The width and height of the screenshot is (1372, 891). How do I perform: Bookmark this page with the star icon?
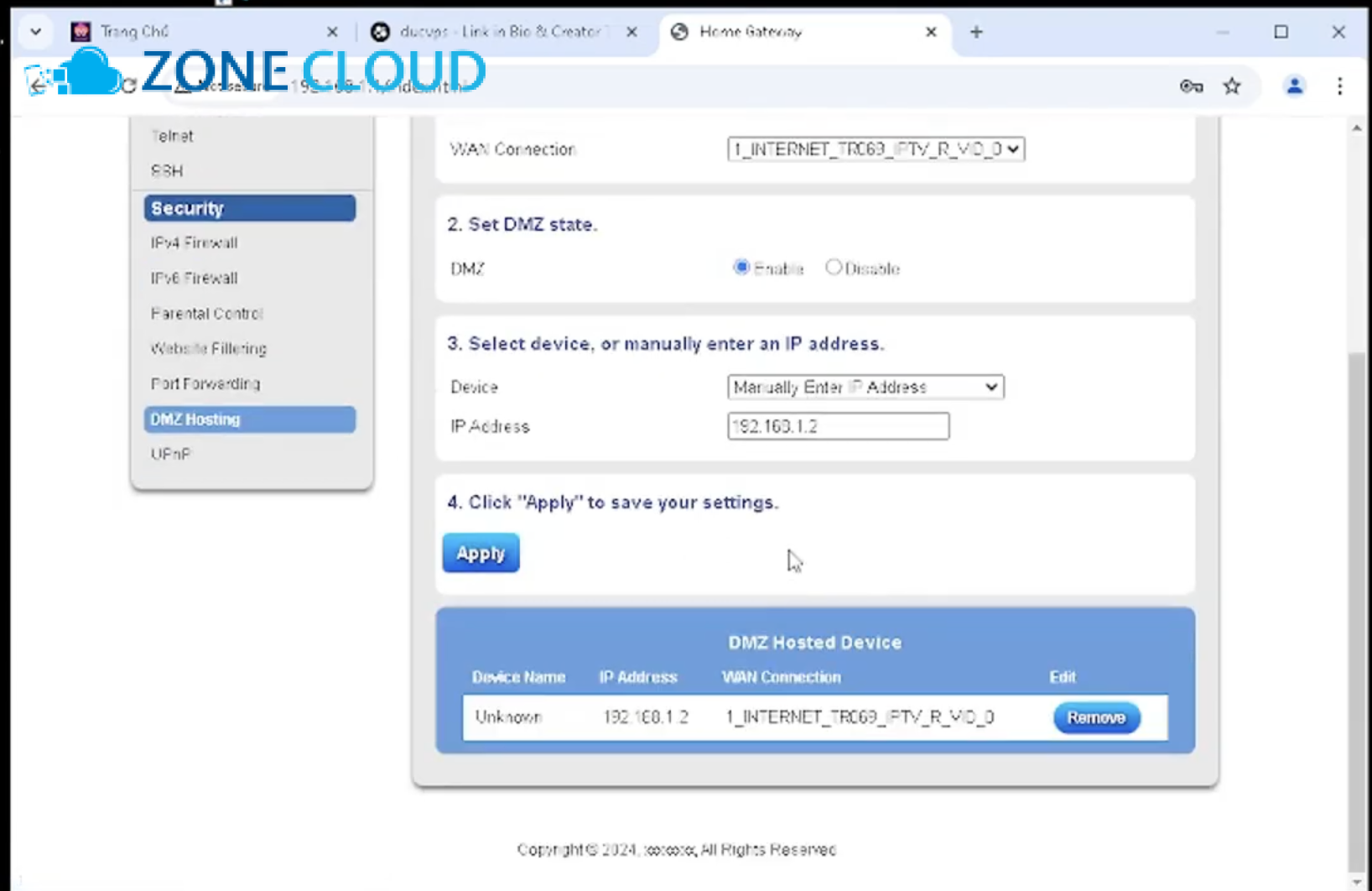click(1232, 86)
